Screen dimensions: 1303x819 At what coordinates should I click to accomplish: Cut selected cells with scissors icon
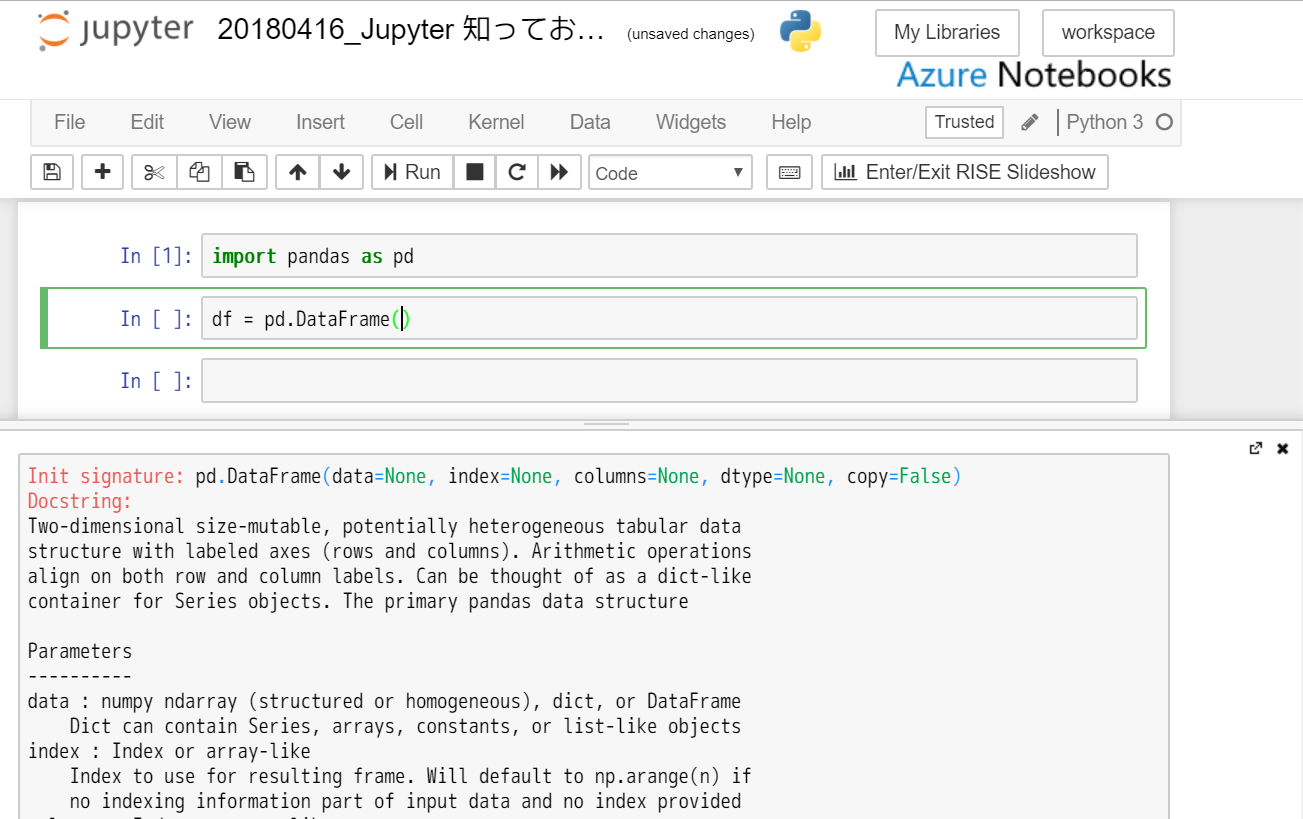click(x=154, y=172)
